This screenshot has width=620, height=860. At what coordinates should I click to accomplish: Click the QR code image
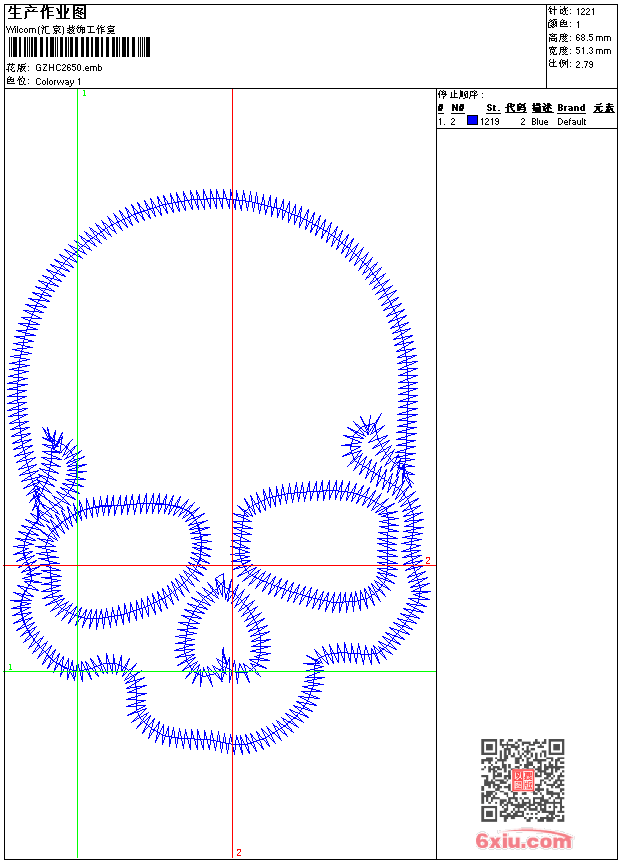[522, 780]
